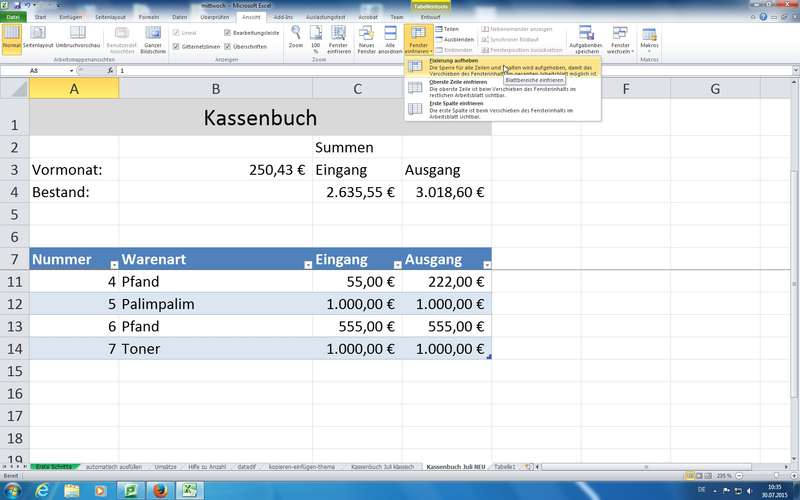The image size is (800, 500).
Task: Click the Ausblenden hide window icon
Action: 439,39
